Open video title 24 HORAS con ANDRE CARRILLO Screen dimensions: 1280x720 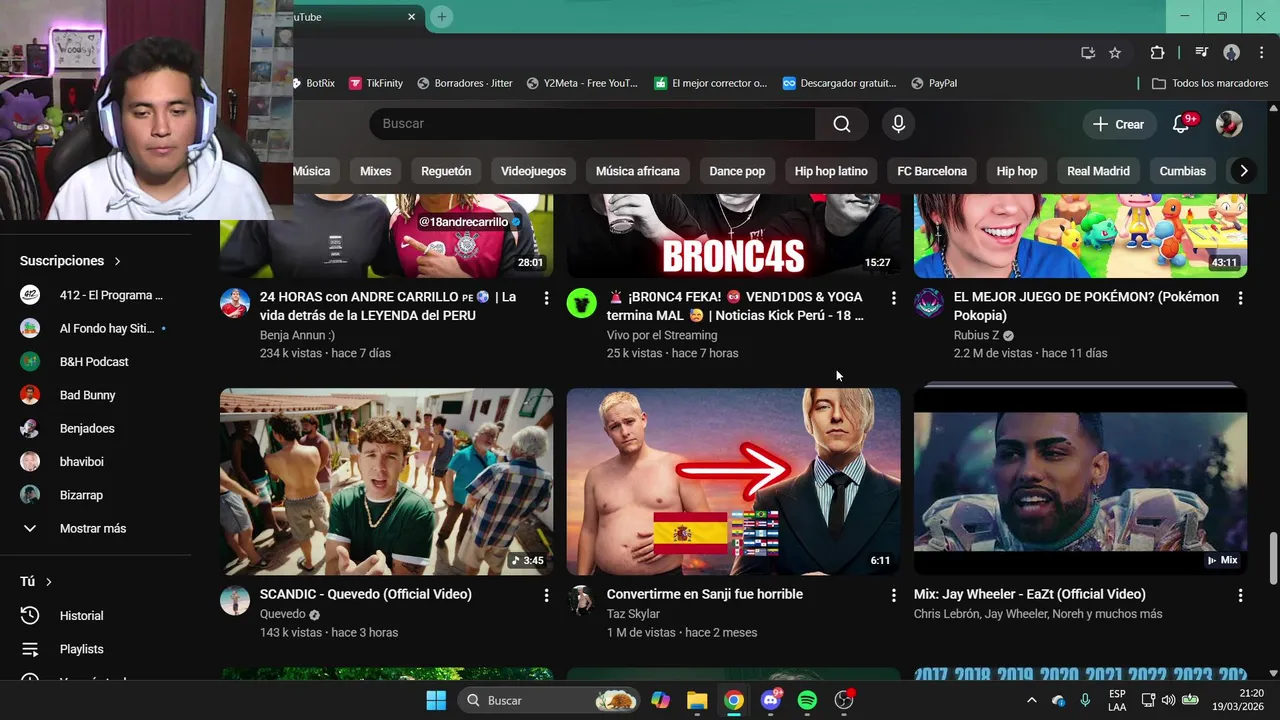click(x=388, y=306)
